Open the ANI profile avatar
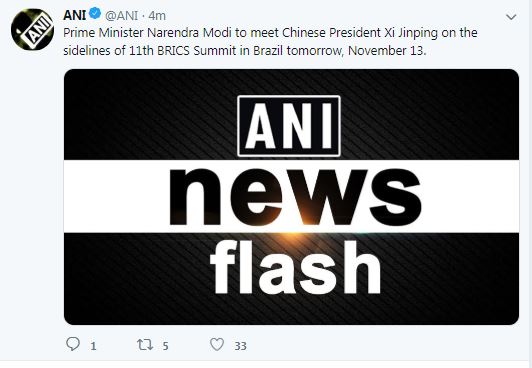The width and height of the screenshot is (532, 368). 32,30
